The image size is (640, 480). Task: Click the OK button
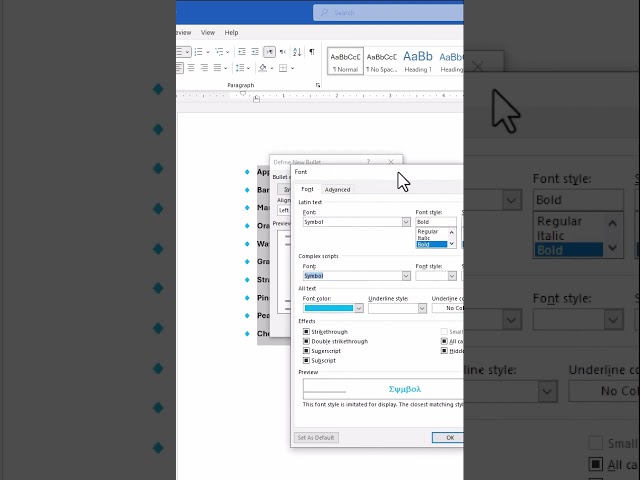coord(448,438)
